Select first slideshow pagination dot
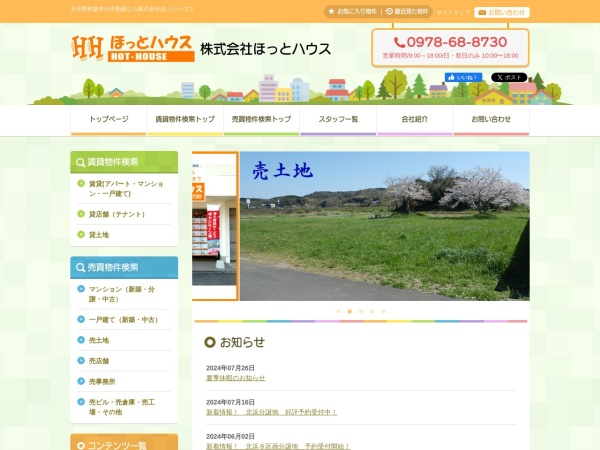600x450 pixels. pos(338,311)
